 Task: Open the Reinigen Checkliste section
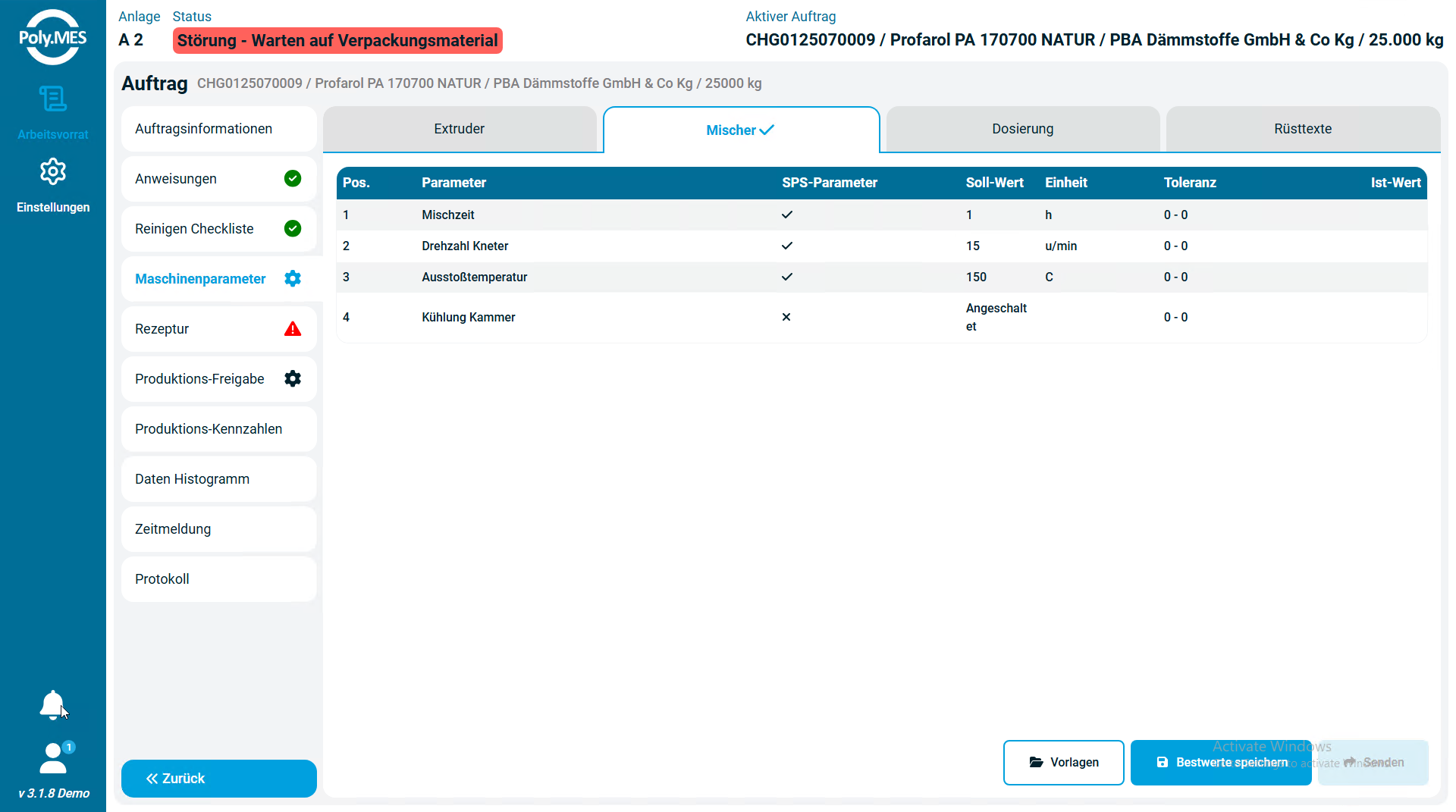[219, 229]
